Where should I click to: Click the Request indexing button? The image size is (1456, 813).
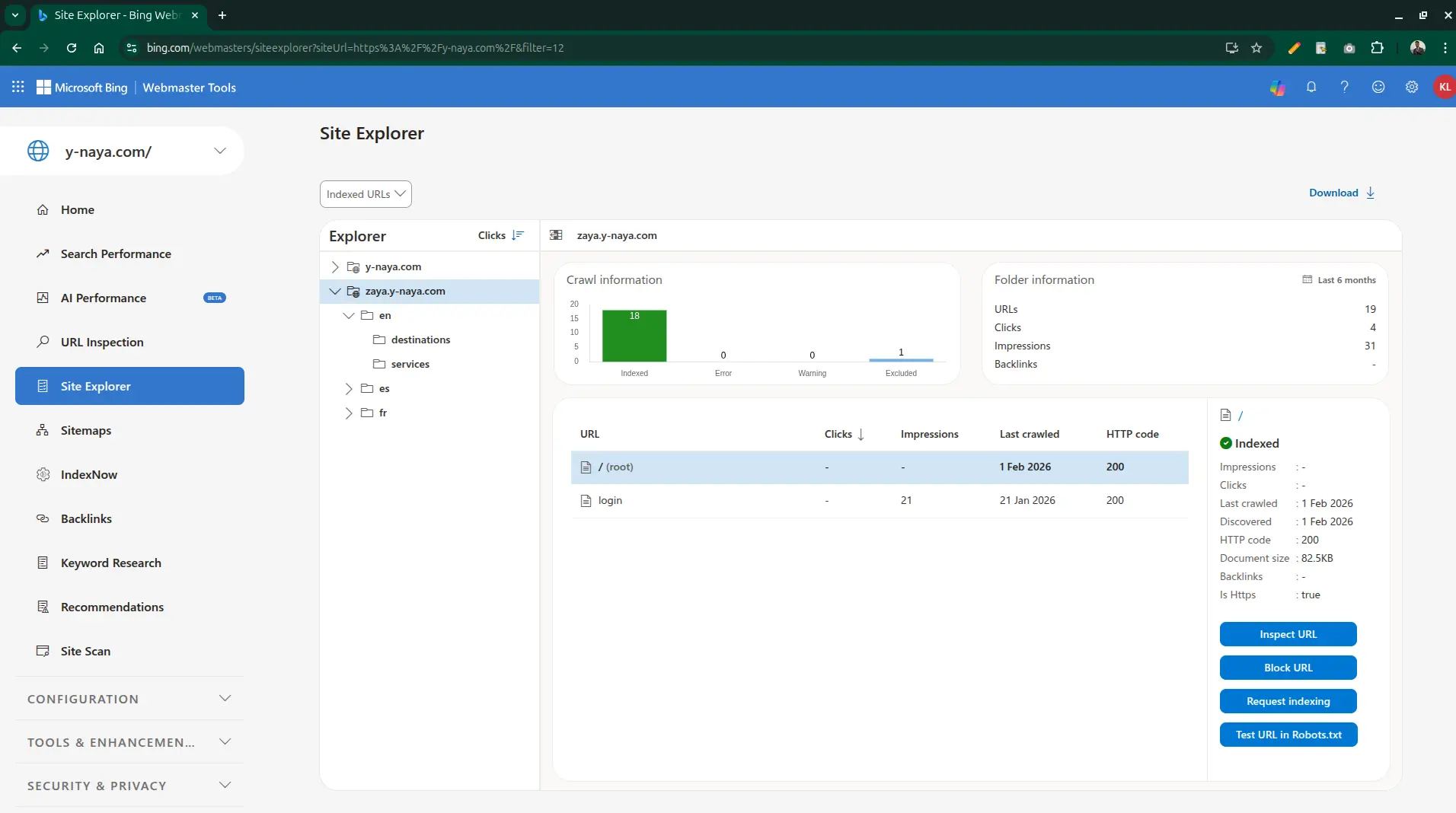tap(1288, 701)
